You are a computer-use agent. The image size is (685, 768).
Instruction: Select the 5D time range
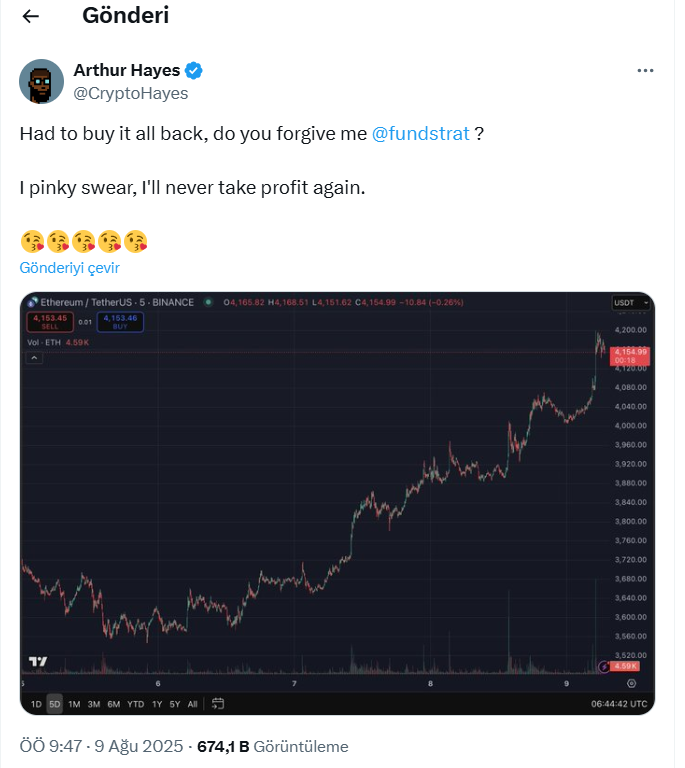click(x=55, y=704)
